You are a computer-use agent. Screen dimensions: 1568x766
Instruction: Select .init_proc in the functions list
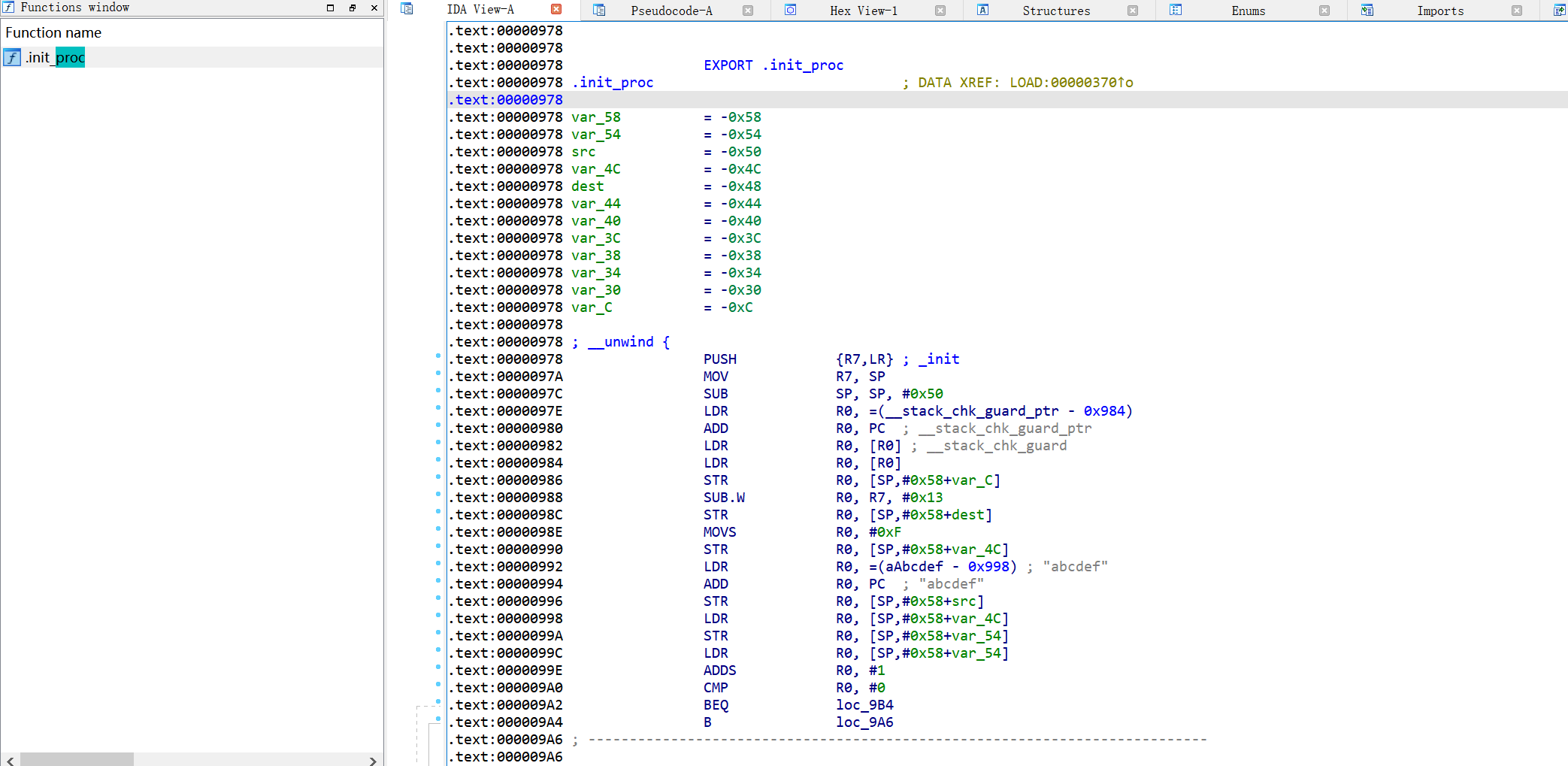click(x=55, y=57)
